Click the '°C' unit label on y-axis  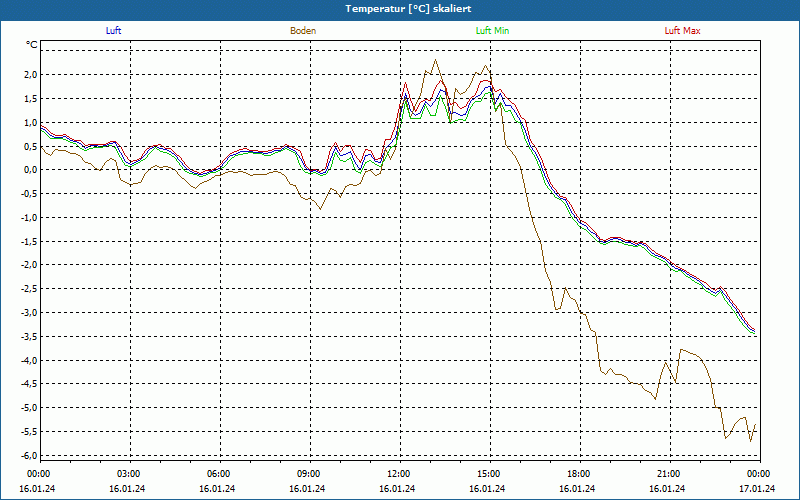32,45
